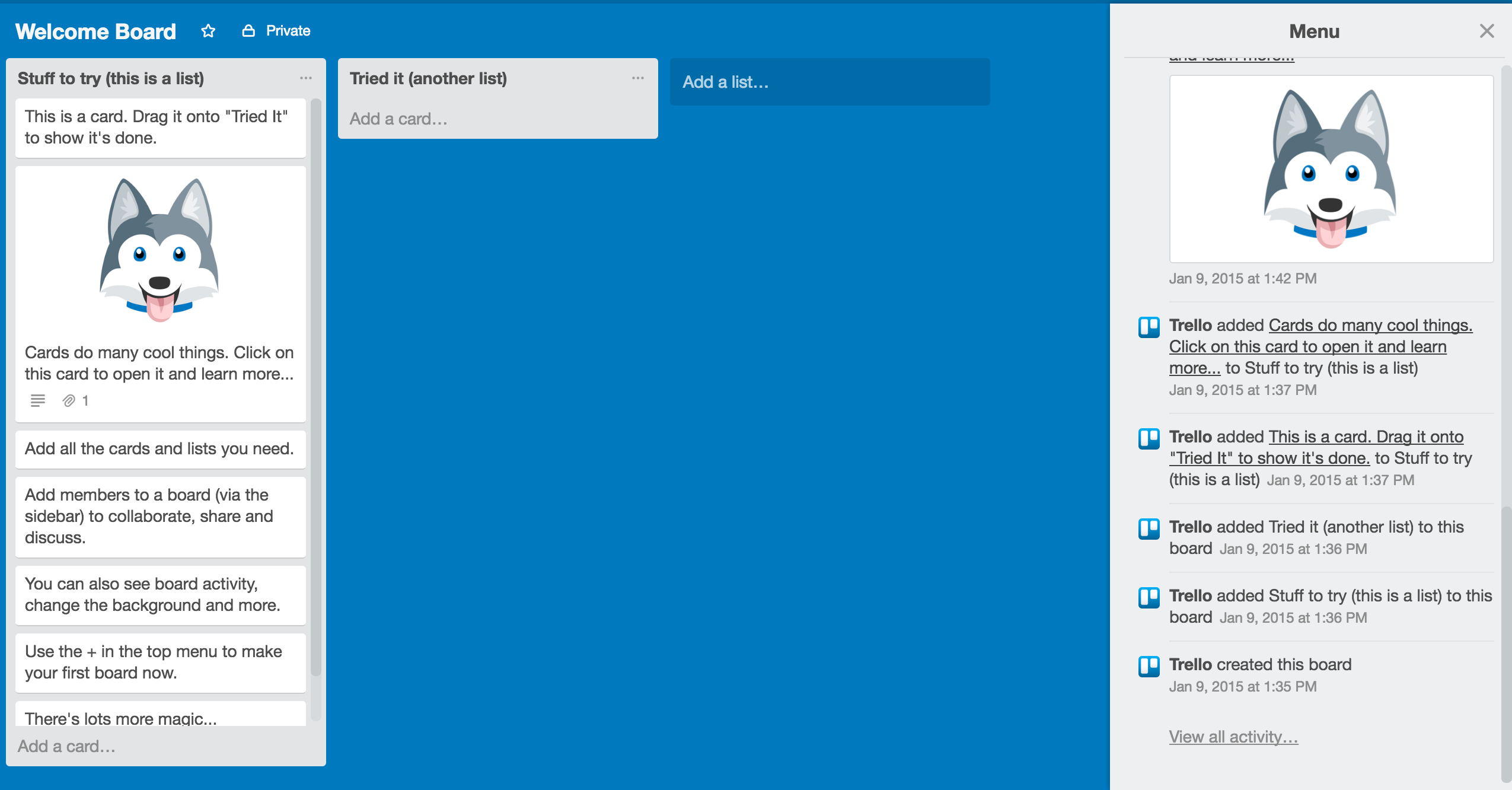Click the Private lock icon
Screen dimensions: 1512x790
coord(248,31)
